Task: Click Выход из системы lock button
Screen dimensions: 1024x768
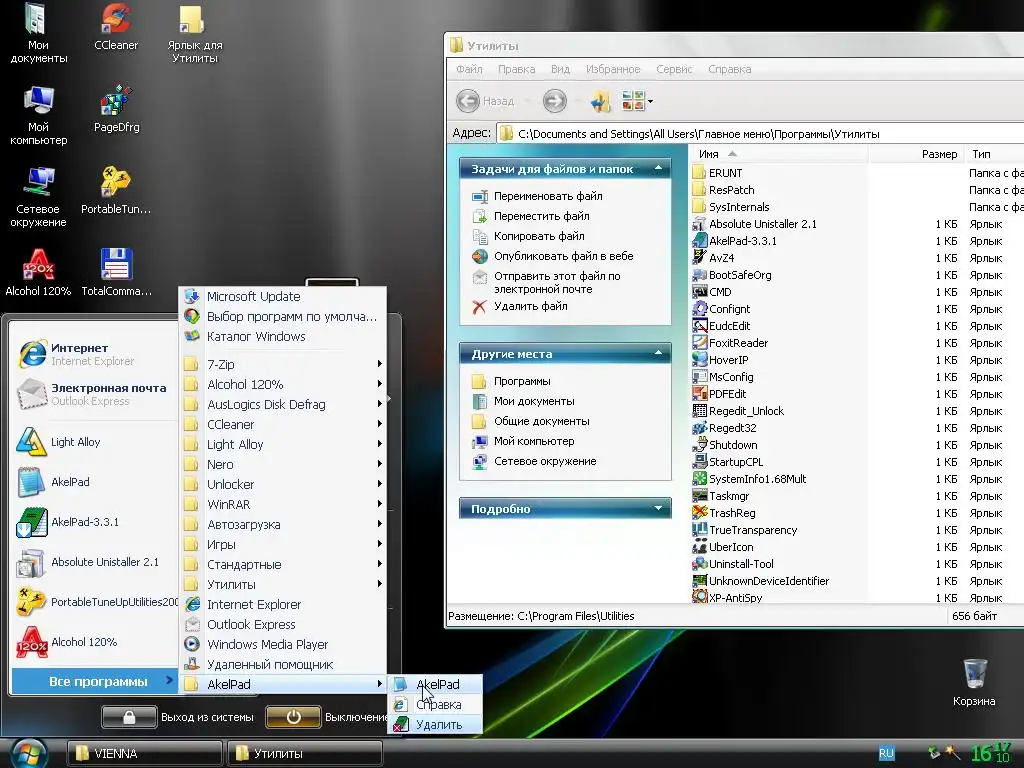Action: [x=129, y=717]
